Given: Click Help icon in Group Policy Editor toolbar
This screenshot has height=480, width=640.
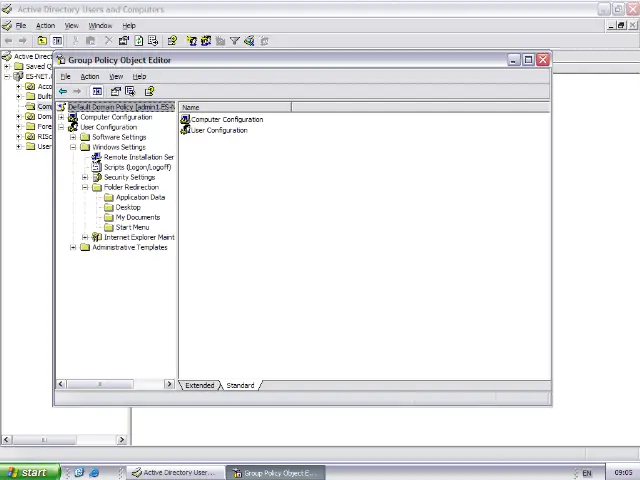Looking at the screenshot, I should 149,91.
